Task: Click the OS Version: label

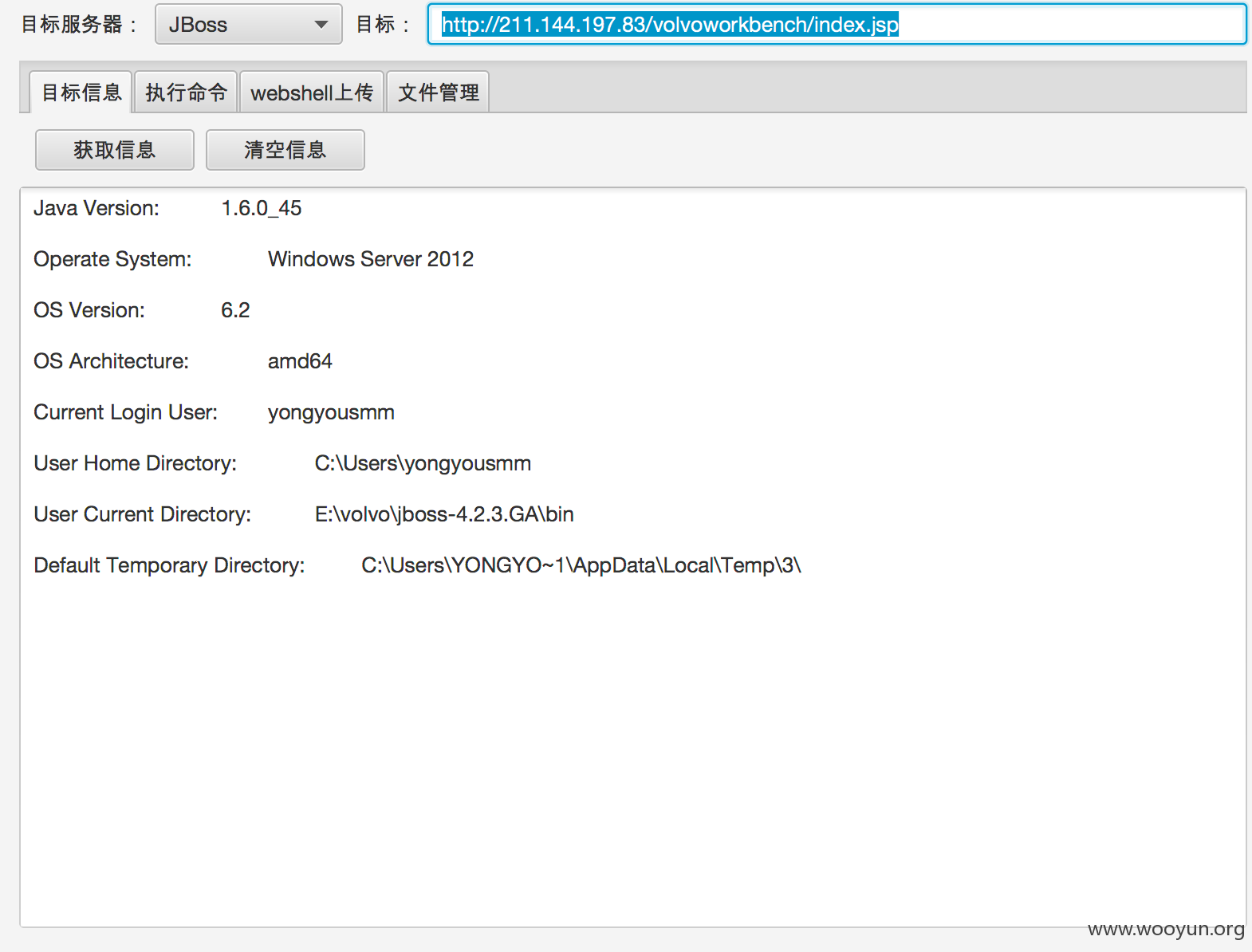Action: 89,310
